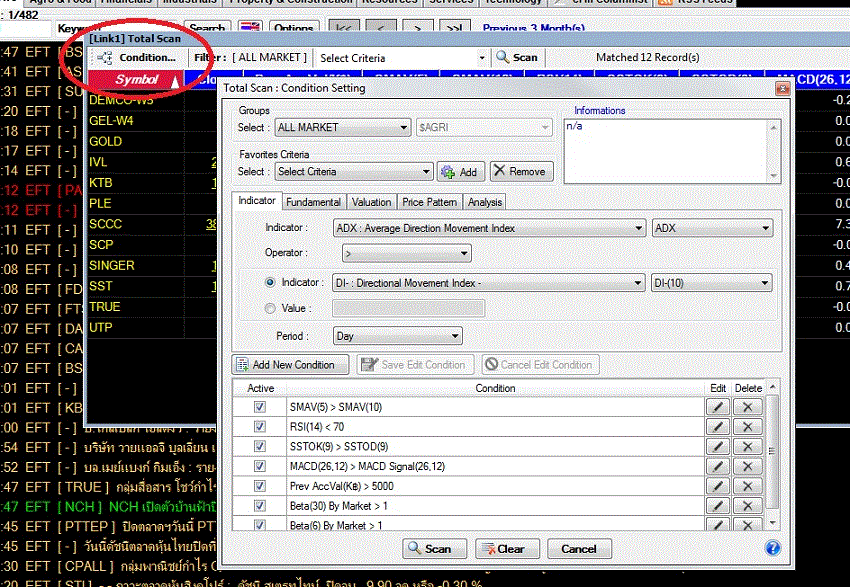The height and width of the screenshot is (587, 850).
Task: Delete the Beta(30) By Market condition
Action: [x=748, y=506]
